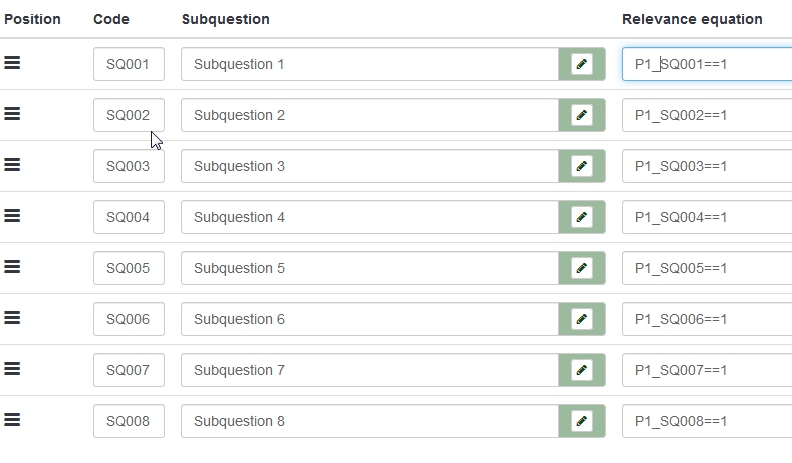The height and width of the screenshot is (463, 792).
Task: Edit Subquestion 6 using its pencil icon
Action: point(582,319)
